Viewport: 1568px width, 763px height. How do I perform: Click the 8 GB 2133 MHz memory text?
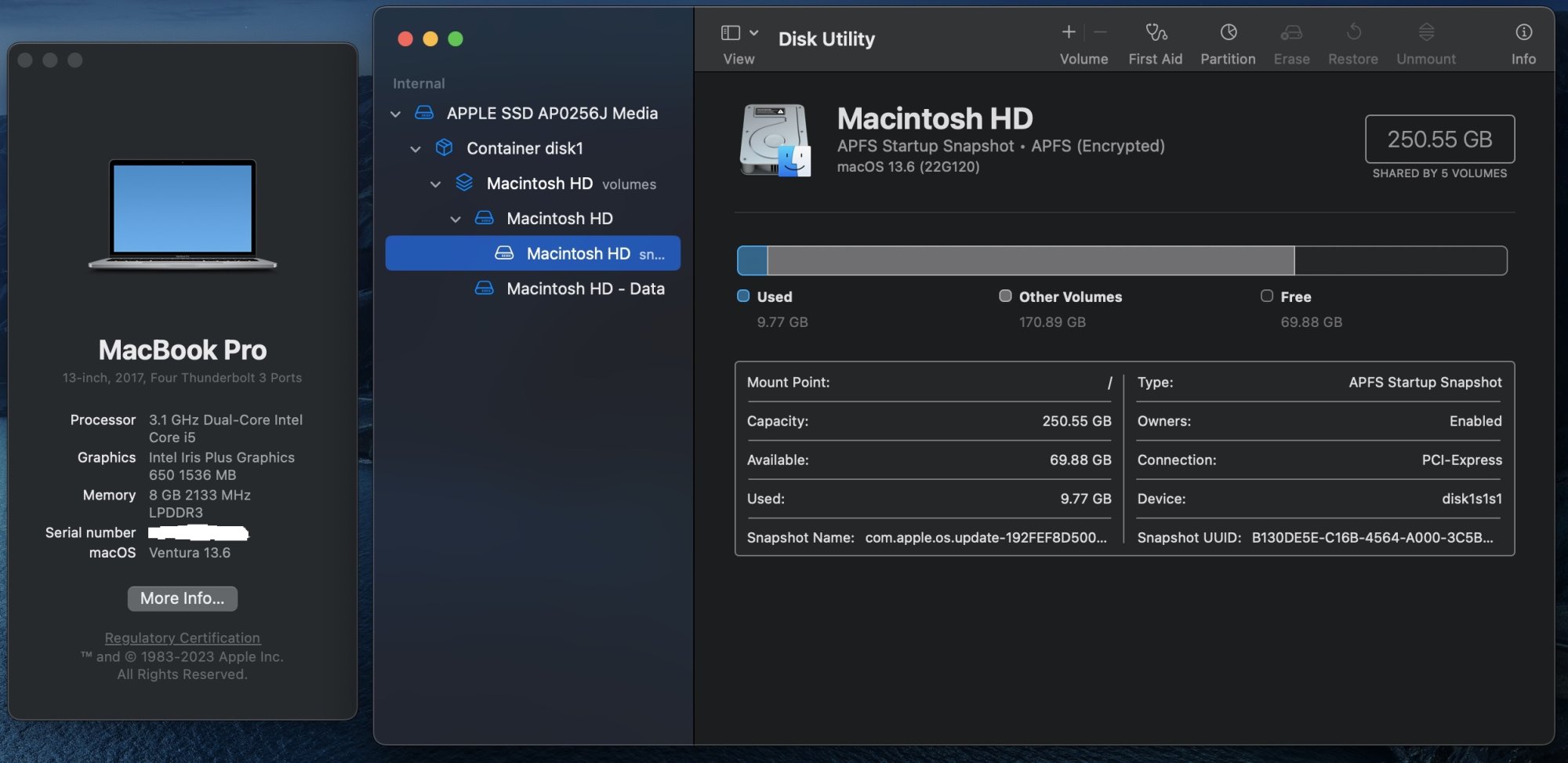tap(200, 504)
